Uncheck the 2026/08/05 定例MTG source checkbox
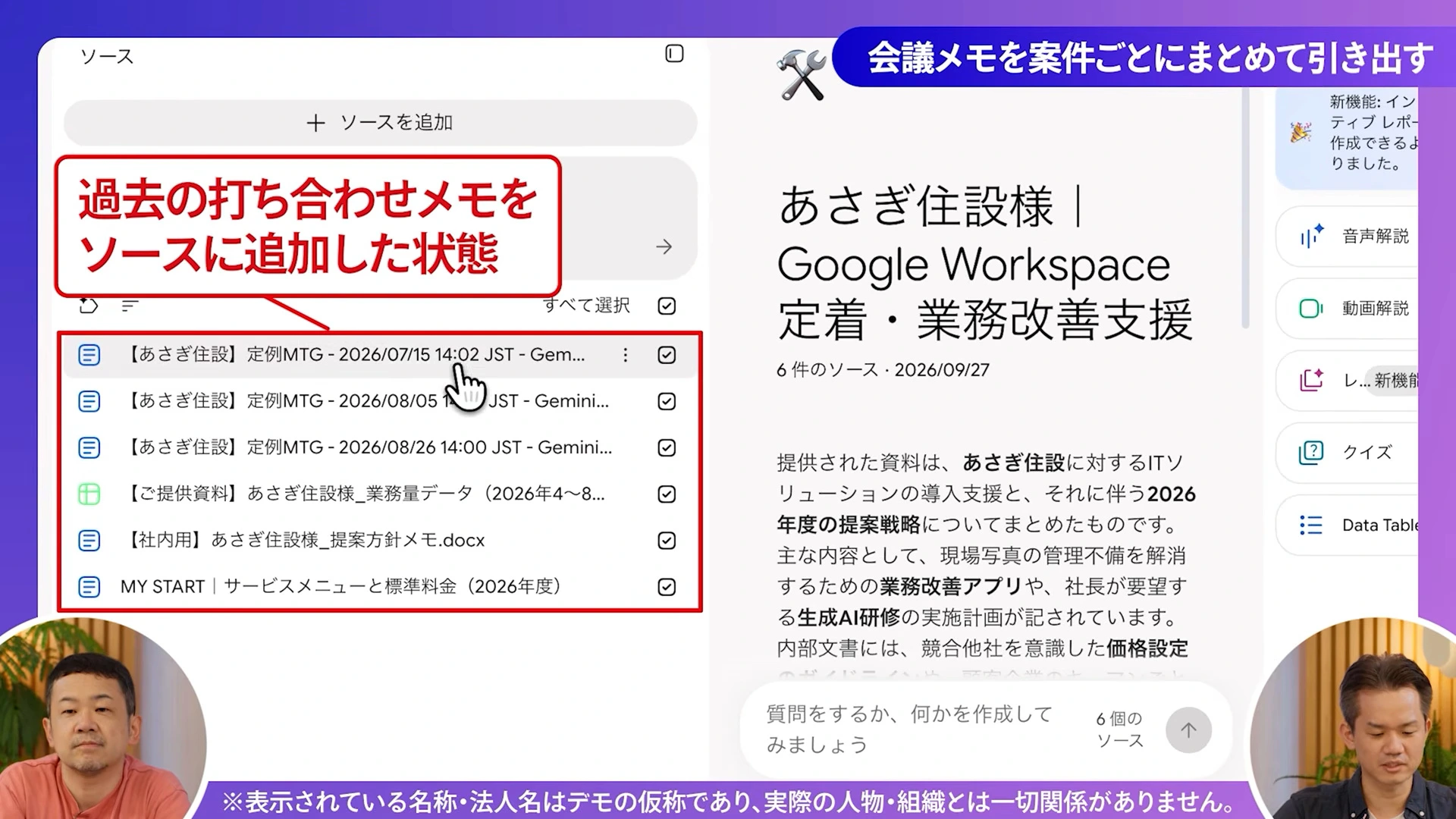1456x819 pixels. [x=667, y=401]
